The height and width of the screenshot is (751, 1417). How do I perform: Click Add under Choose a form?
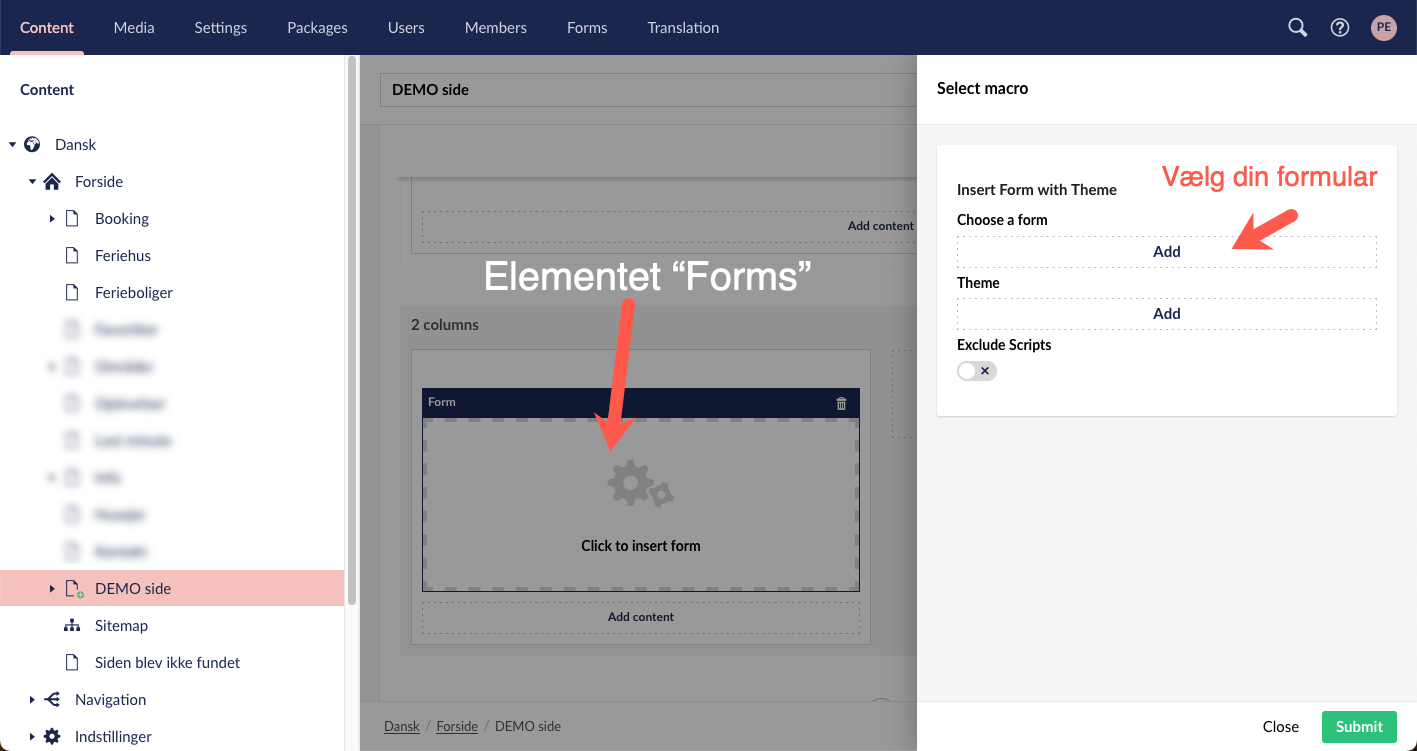(x=1167, y=252)
